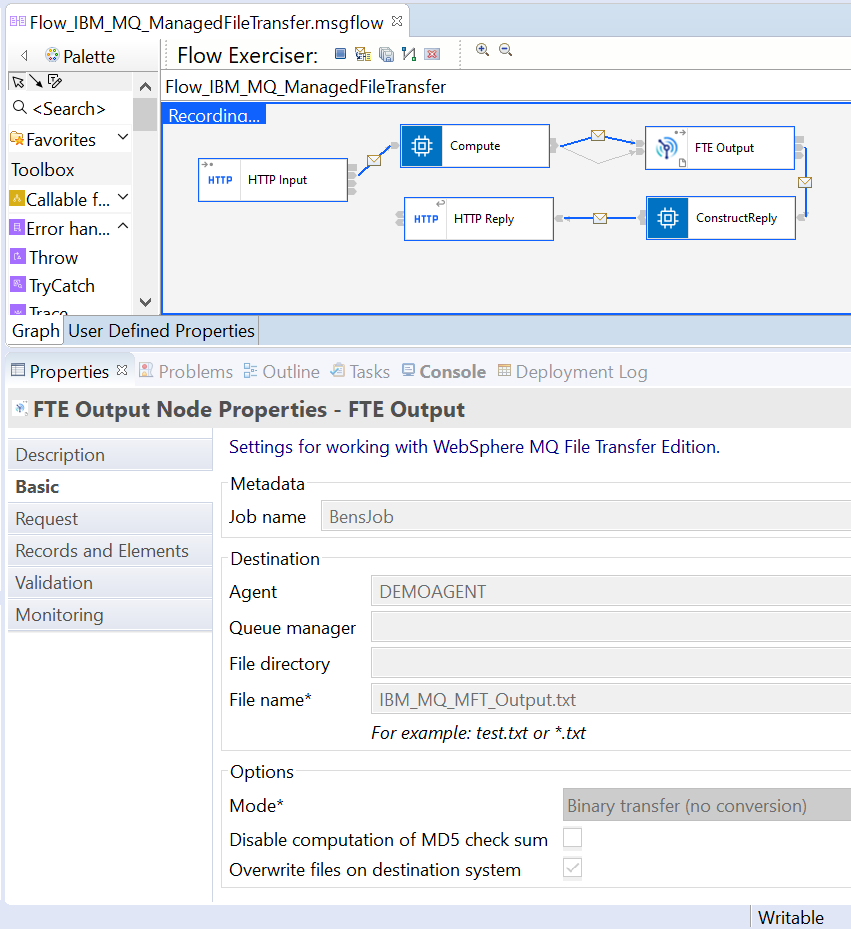Open saved input messages icon

click(386, 53)
